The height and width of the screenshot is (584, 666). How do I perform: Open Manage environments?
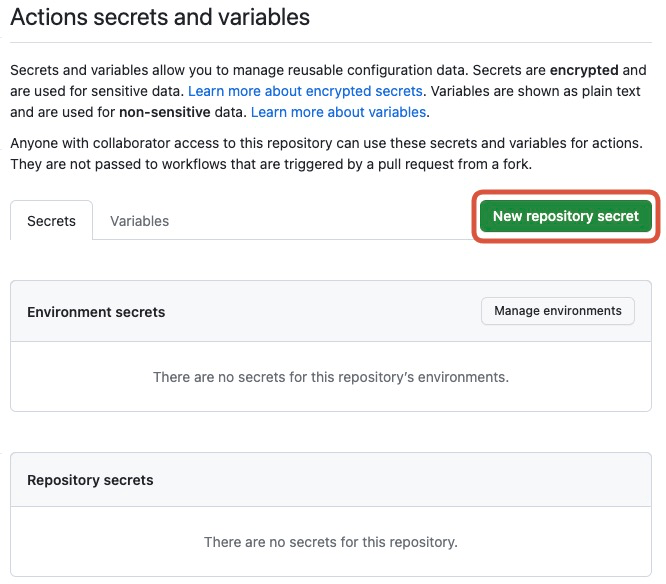tap(557, 311)
